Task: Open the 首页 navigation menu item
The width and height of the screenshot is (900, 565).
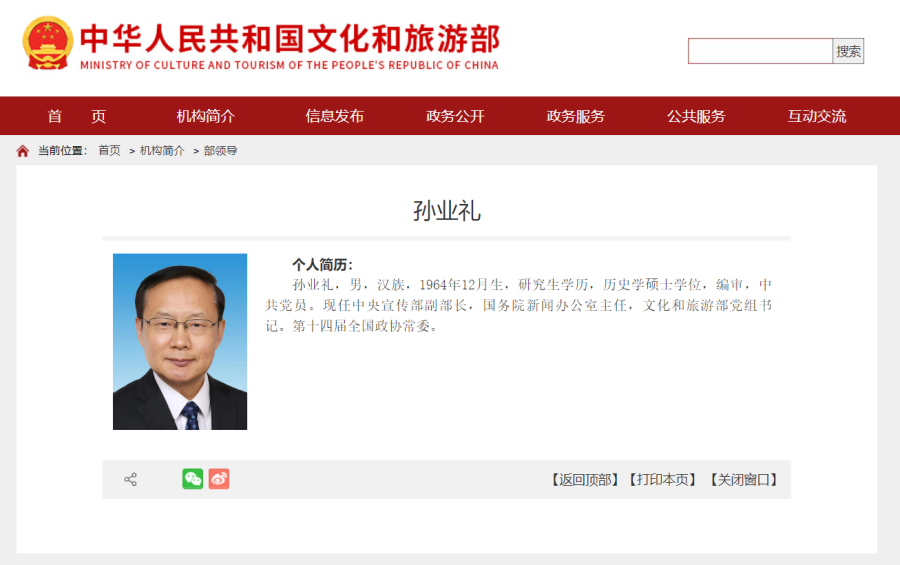Action: point(76,116)
